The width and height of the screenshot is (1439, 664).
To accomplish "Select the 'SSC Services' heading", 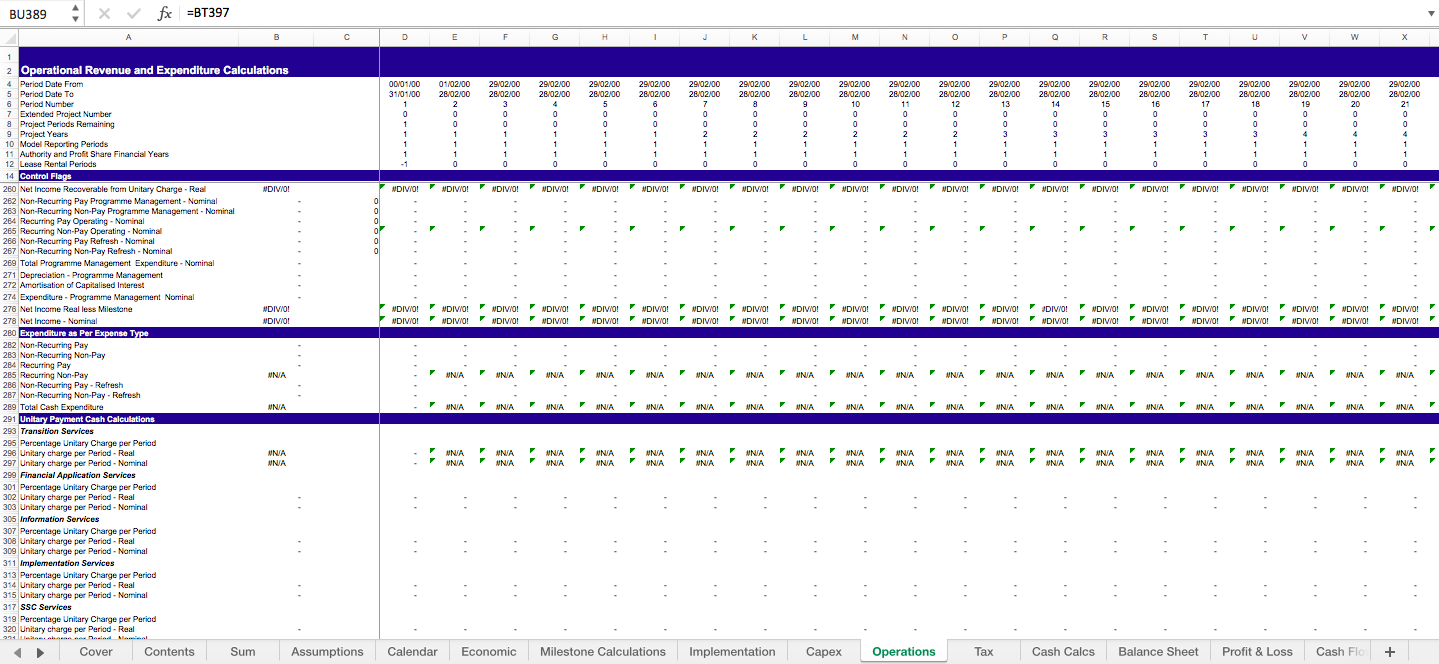I will [x=46, y=607].
